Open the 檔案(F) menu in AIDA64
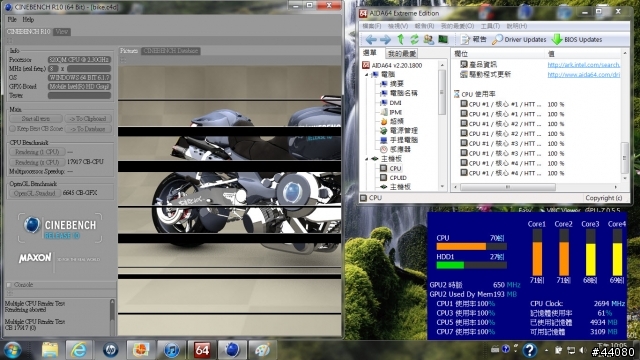Screen dimensions: 640x360 (371, 26)
